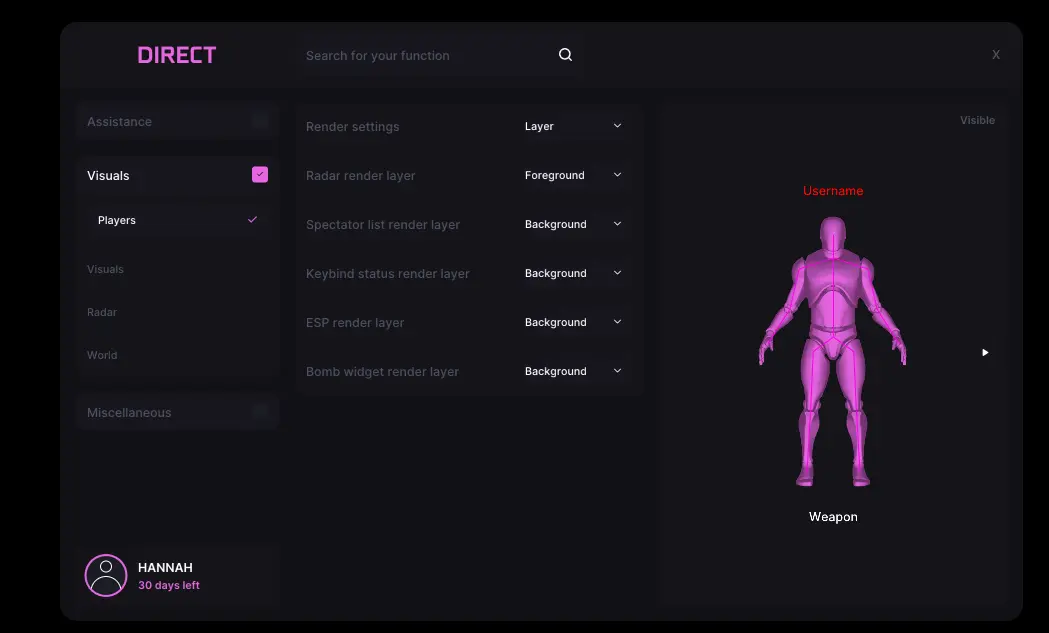Click the Visible label in preview
This screenshot has width=1049, height=633.
[977, 120]
